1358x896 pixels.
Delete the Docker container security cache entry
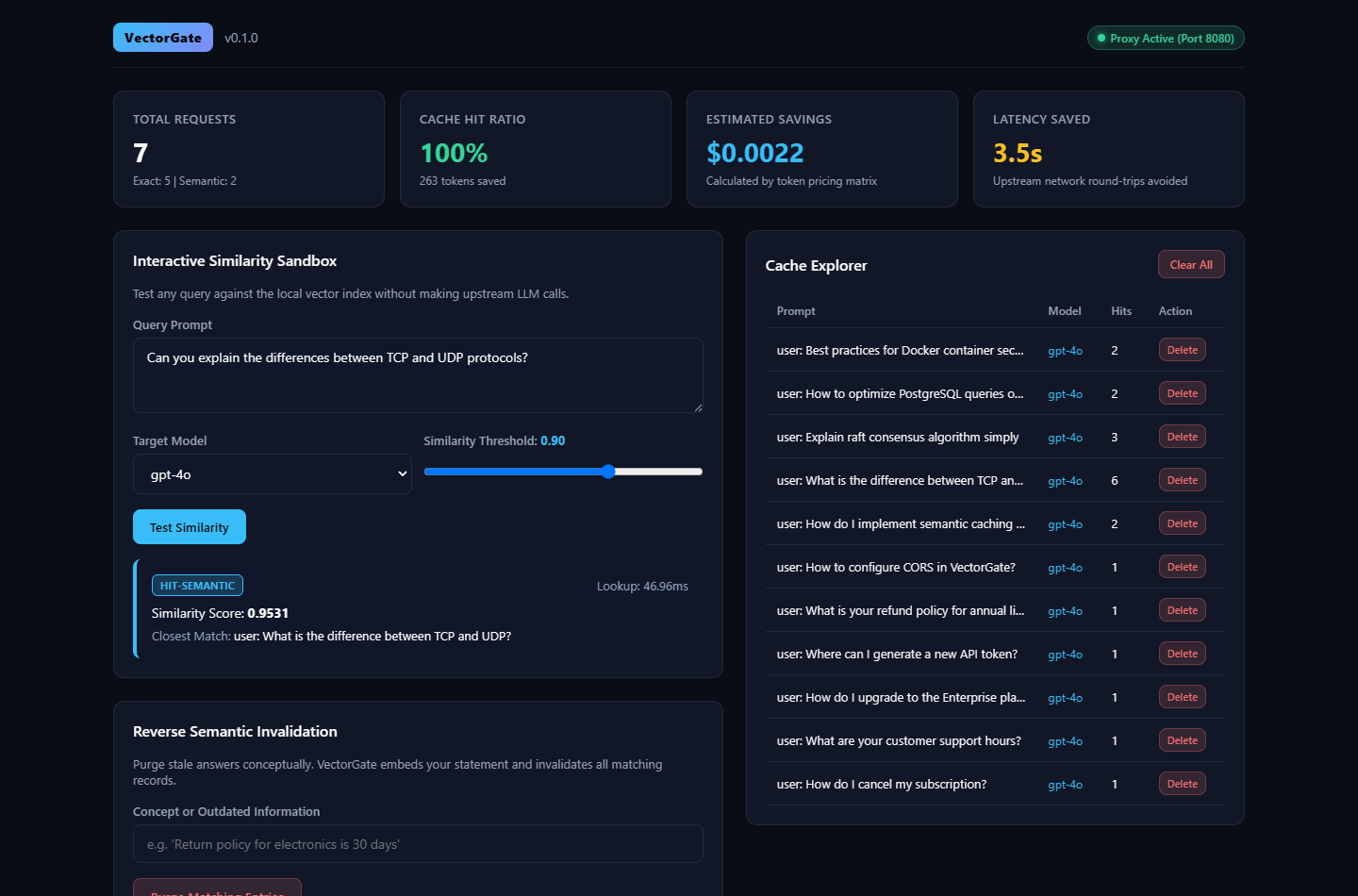[1182, 350]
